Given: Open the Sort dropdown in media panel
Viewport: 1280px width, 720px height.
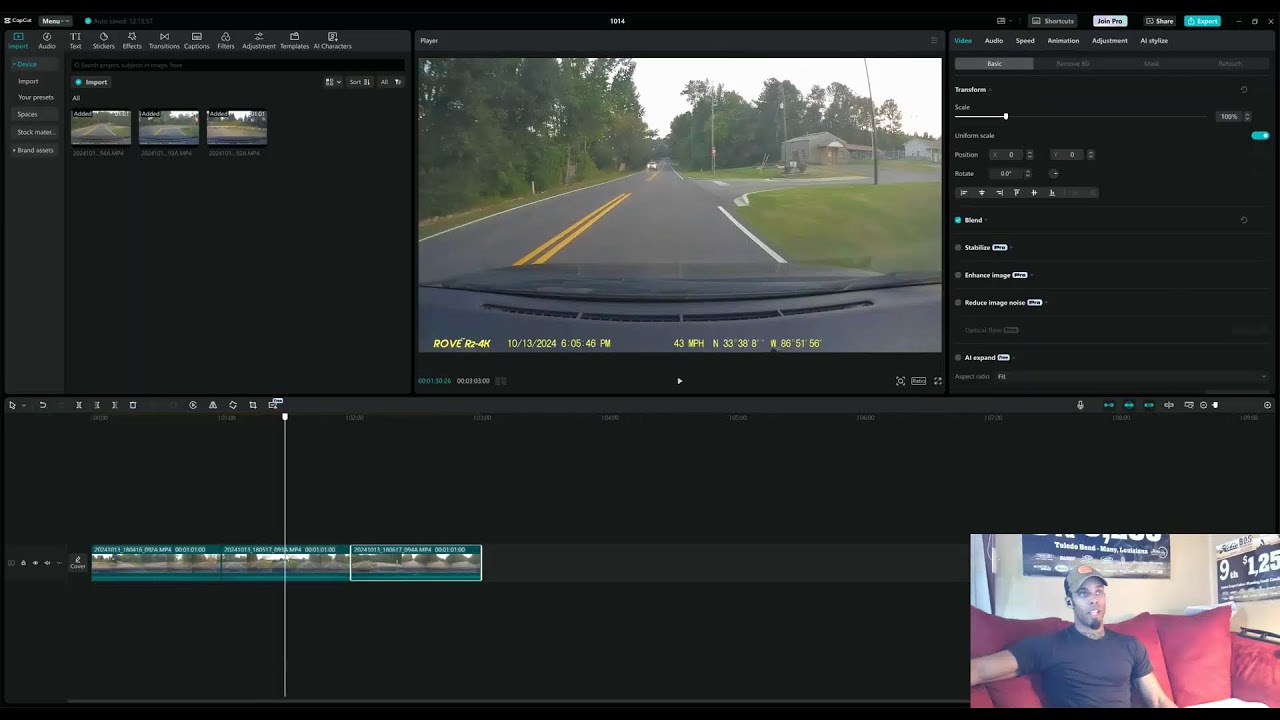Looking at the screenshot, I should [x=359, y=82].
